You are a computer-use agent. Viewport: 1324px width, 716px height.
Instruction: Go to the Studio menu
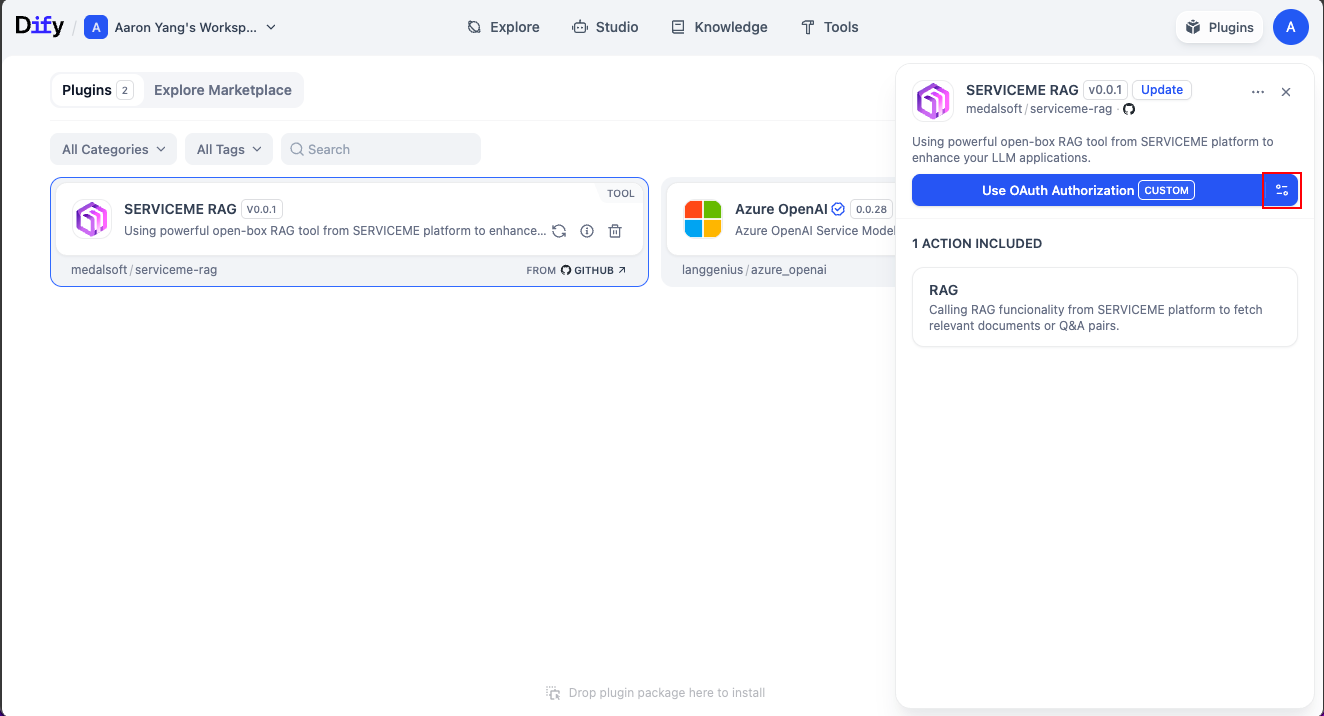click(605, 27)
